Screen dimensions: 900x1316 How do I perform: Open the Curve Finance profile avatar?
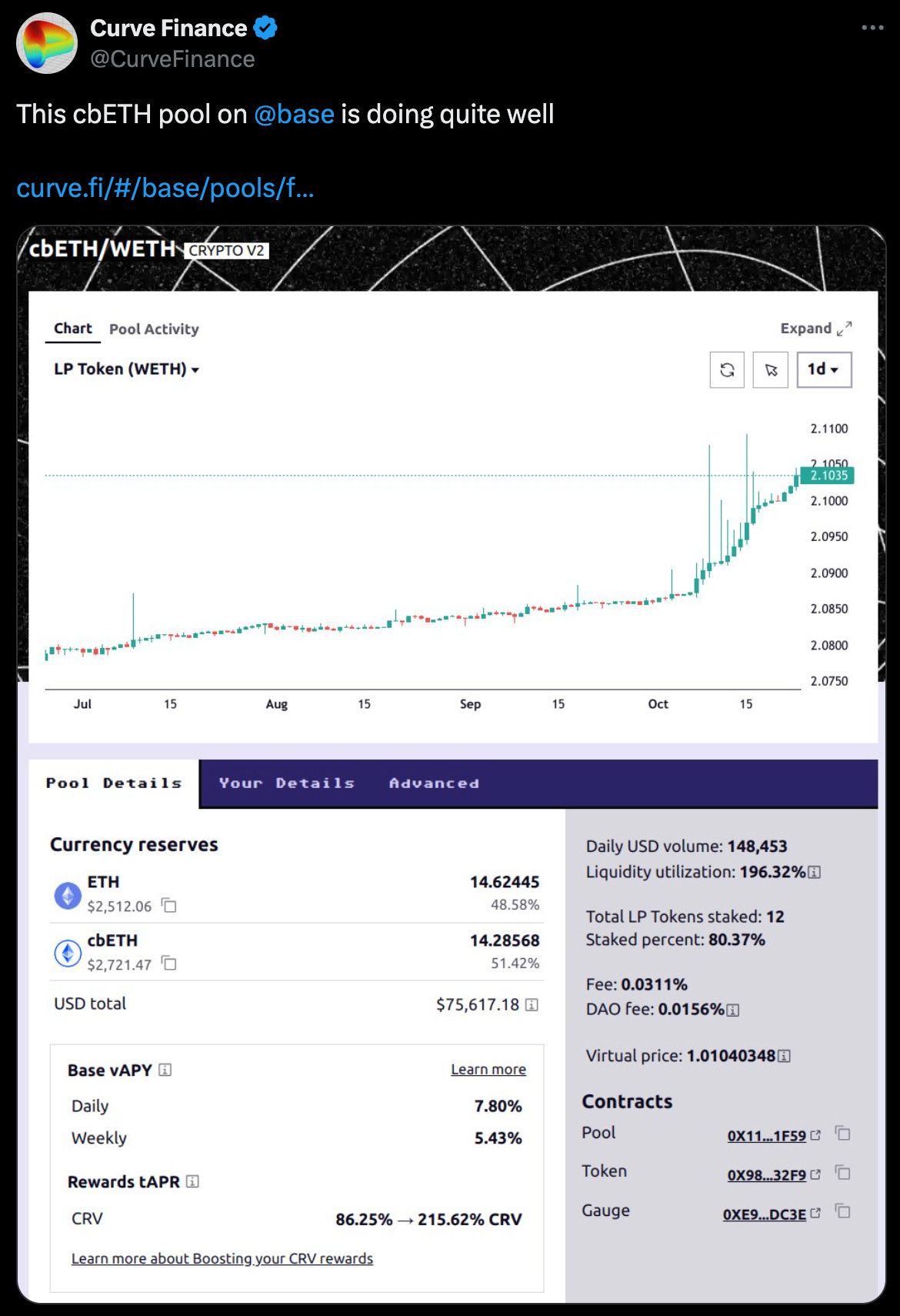pyautogui.click(x=47, y=43)
